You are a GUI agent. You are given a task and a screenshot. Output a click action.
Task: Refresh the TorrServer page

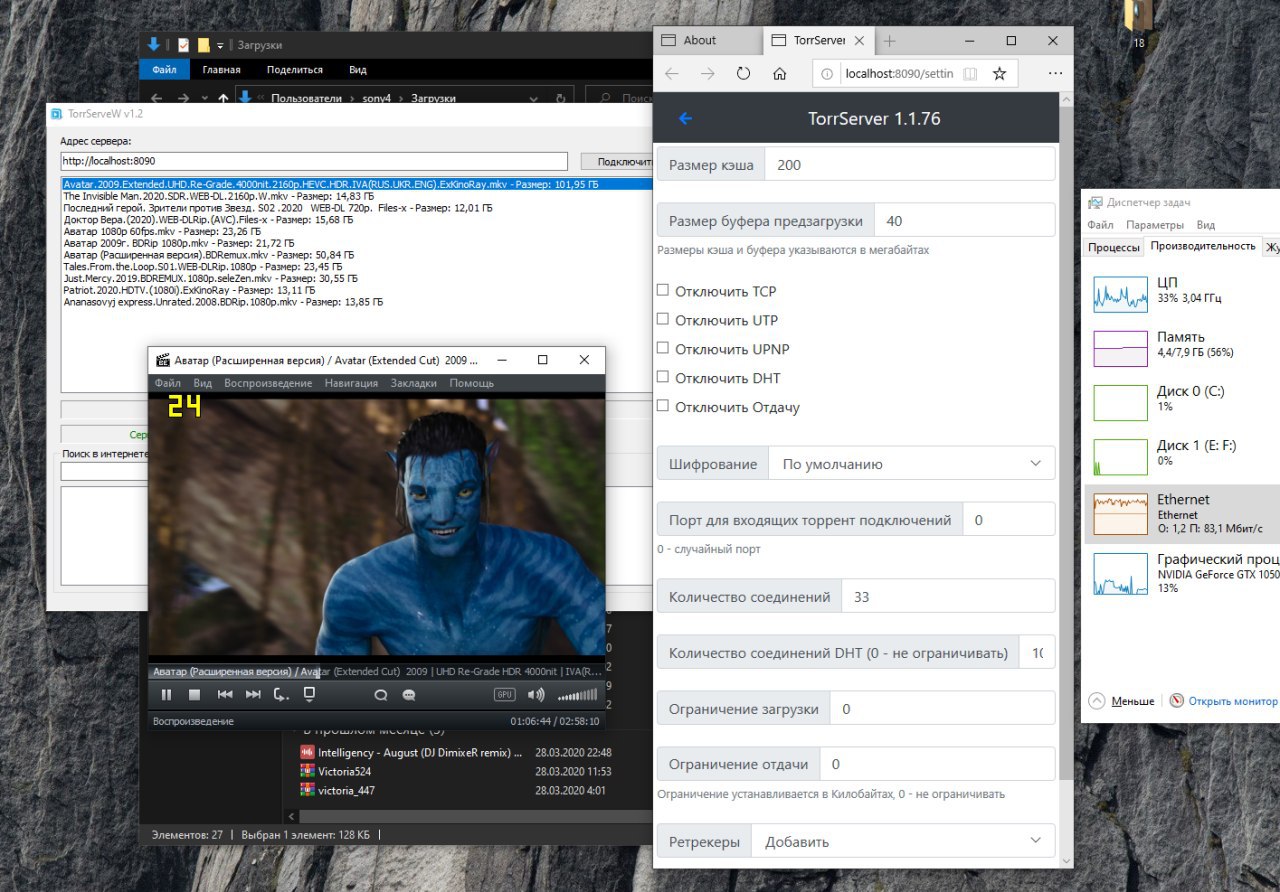(743, 74)
